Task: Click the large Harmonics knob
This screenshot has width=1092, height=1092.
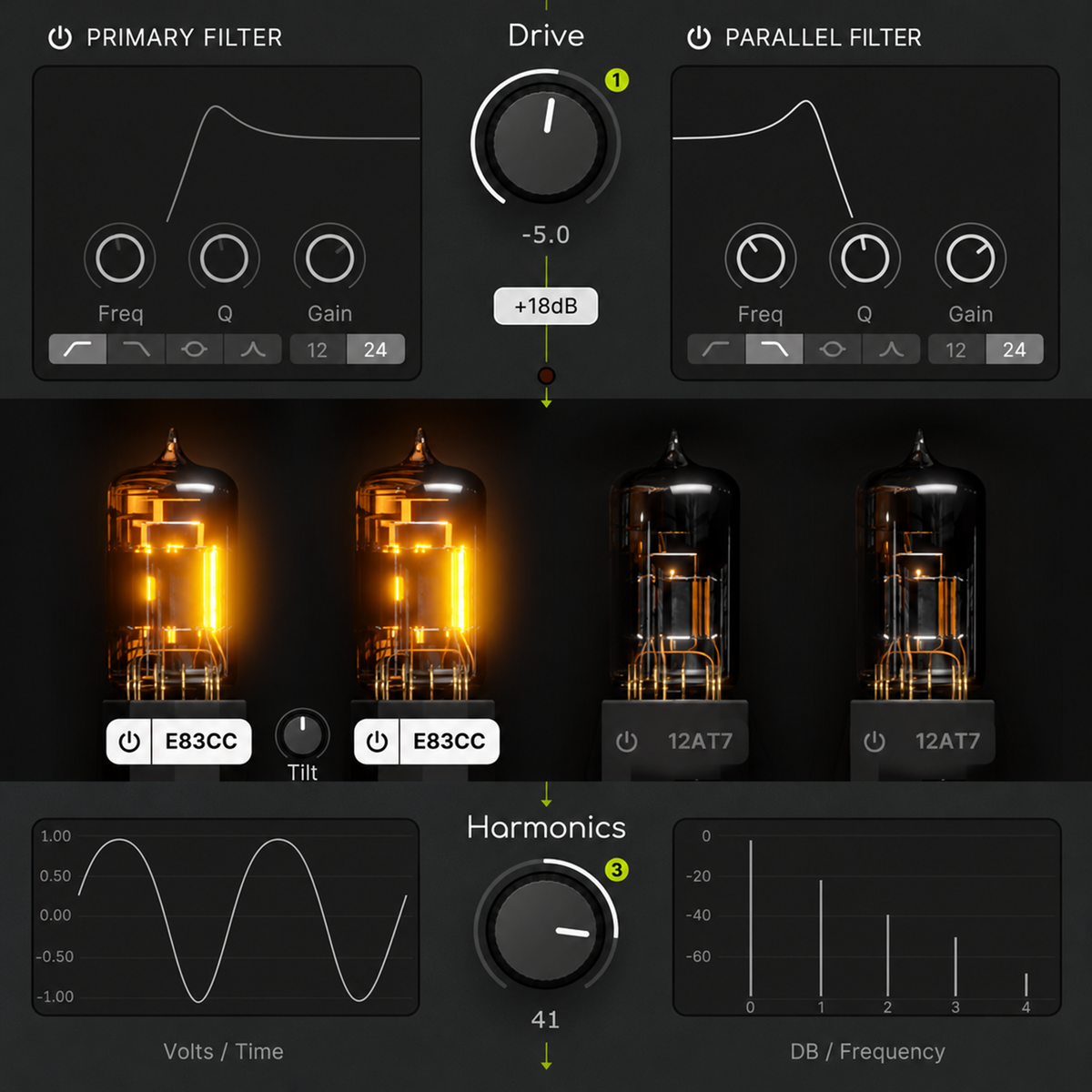Action: (546, 928)
